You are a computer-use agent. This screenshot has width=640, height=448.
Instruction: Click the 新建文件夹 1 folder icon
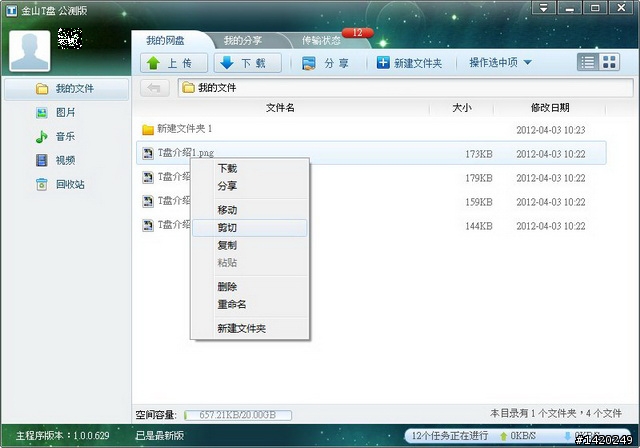click(x=148, y=130)
